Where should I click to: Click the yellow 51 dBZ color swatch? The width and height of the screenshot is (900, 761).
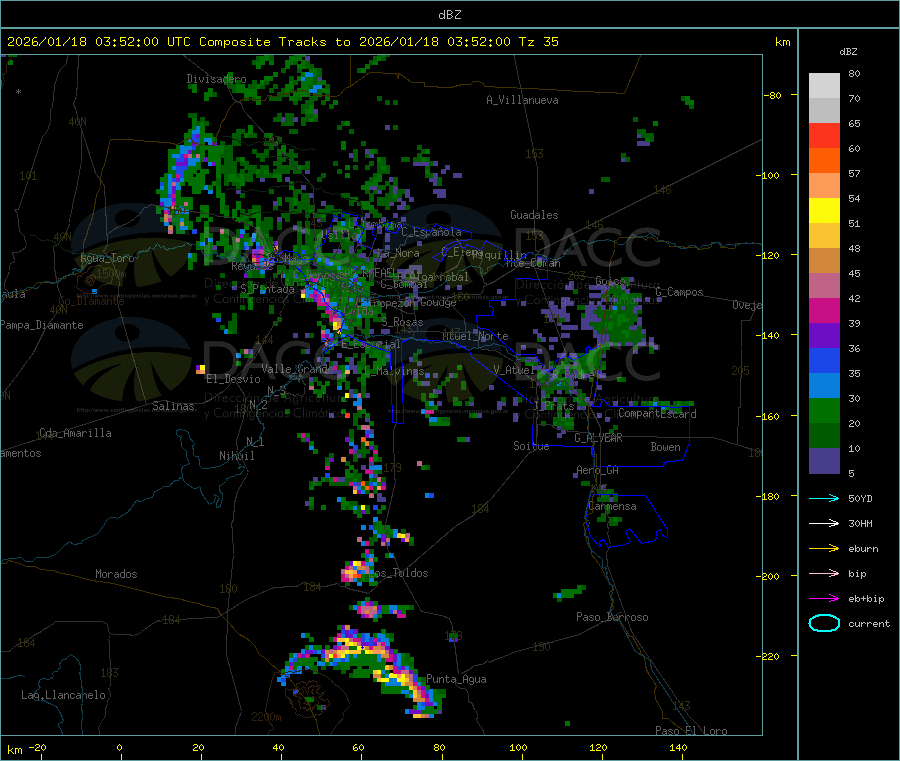coord(824,211)
